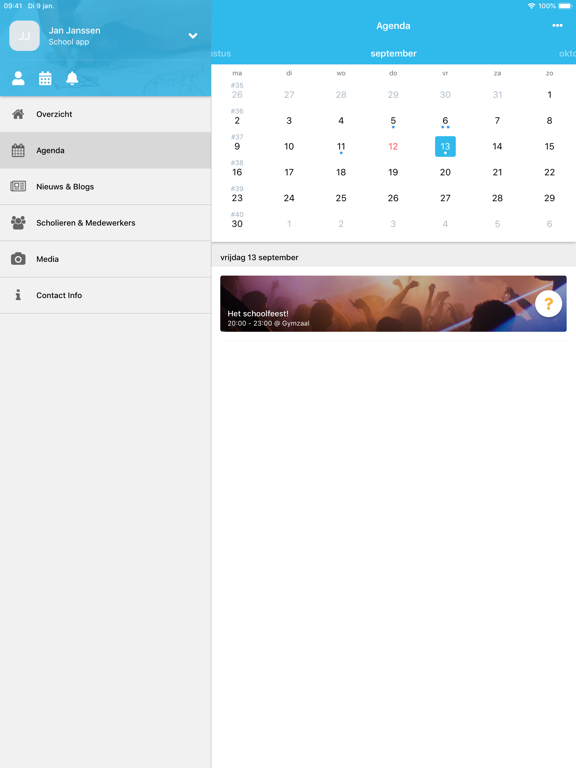Select September 1 in the calendar

click(x=550, y=95)
